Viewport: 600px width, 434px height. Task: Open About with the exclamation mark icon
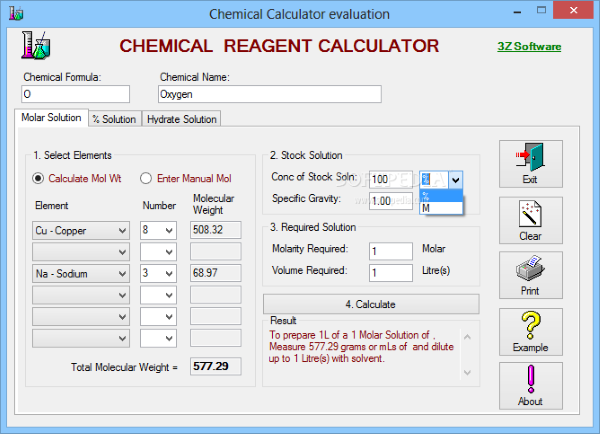coord(530,386)
